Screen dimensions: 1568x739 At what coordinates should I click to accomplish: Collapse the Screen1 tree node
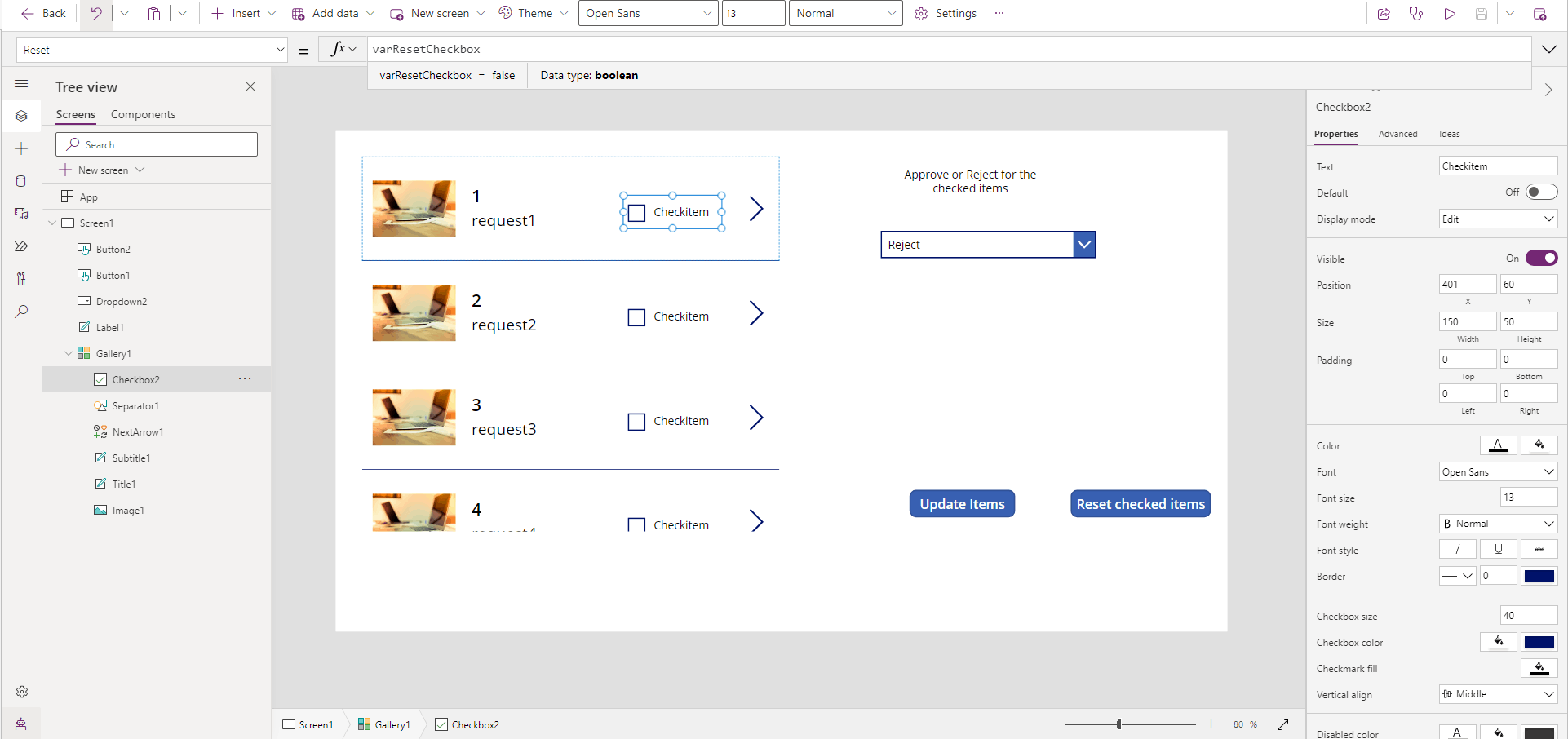pyautogui.click(x=52, y=223)
